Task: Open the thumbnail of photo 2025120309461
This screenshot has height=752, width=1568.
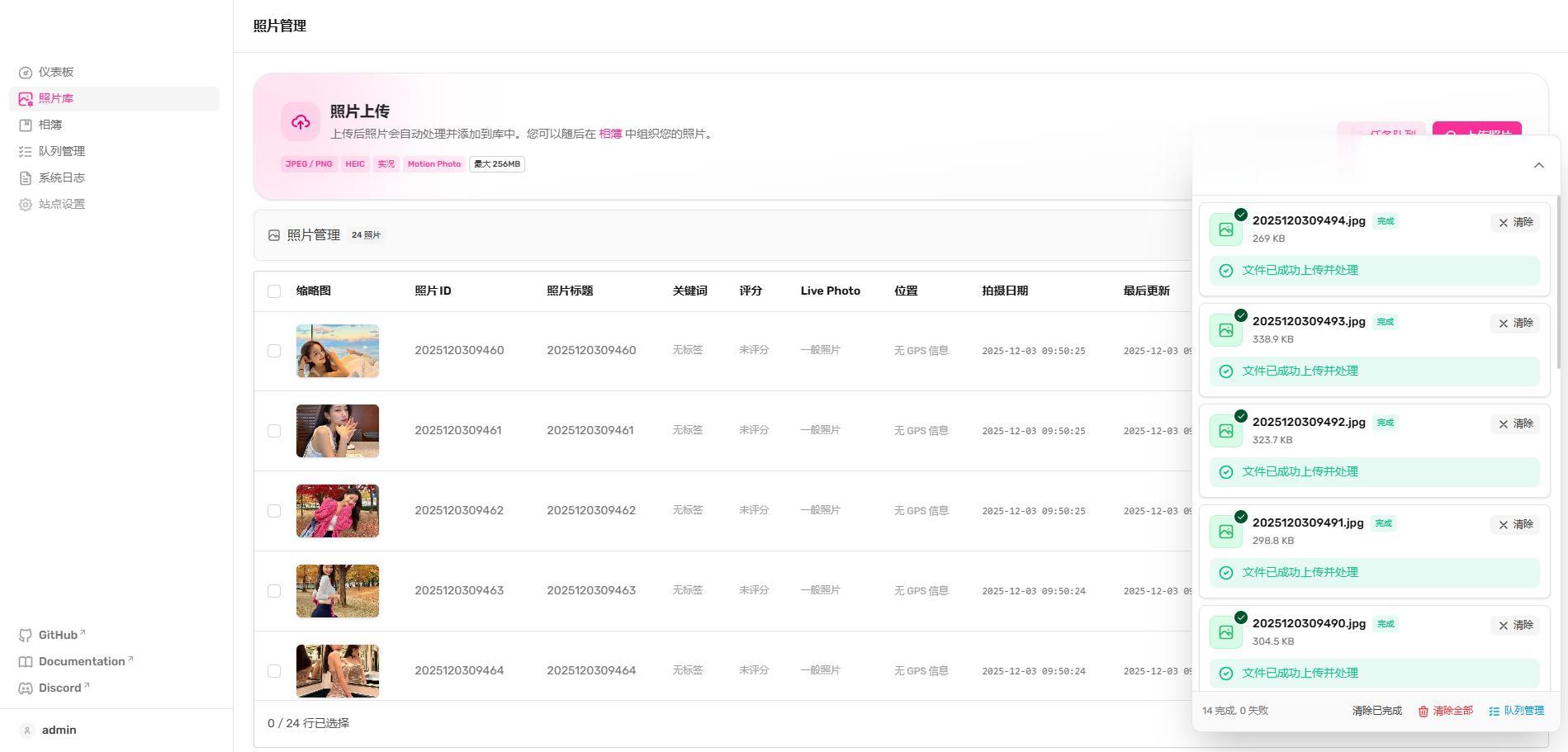Action: coord(338,431)
